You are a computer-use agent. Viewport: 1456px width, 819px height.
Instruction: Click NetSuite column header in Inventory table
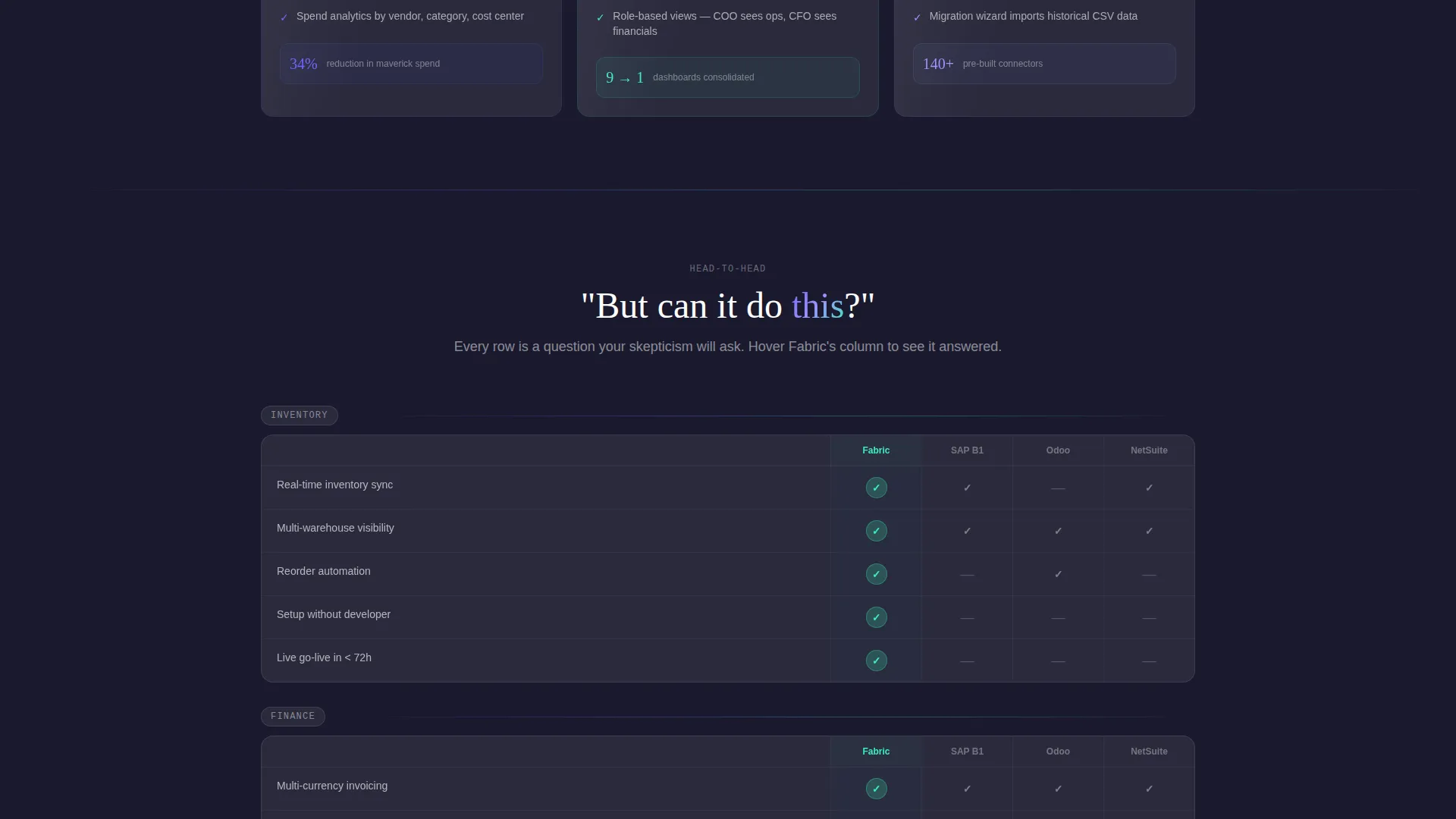(1149, 450)
